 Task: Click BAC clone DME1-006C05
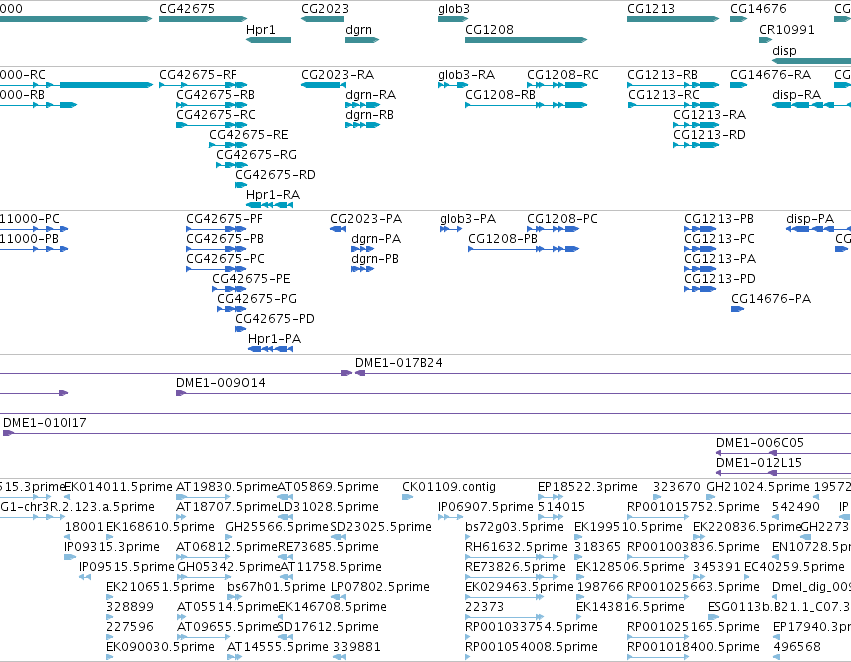pyautogui.click(x=760, y=443)
